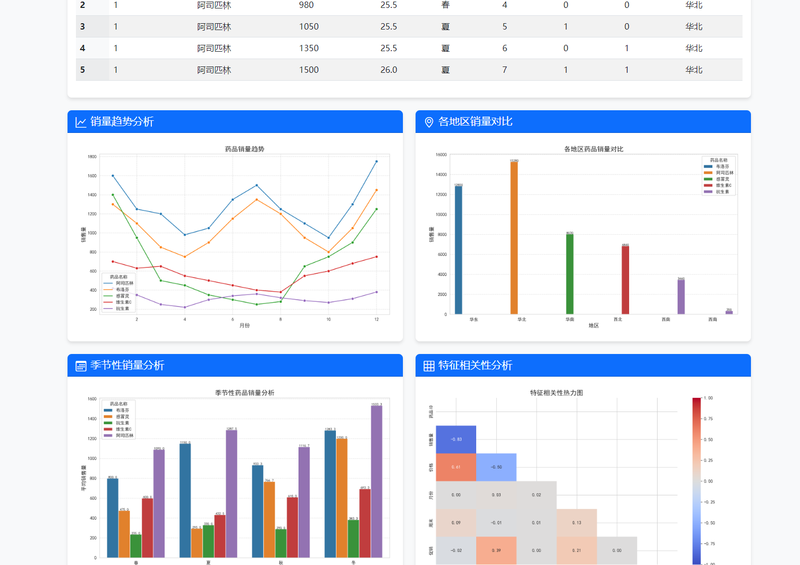
Task: Click the tallest purple bar in the seasonal chart
Action: 377,481
